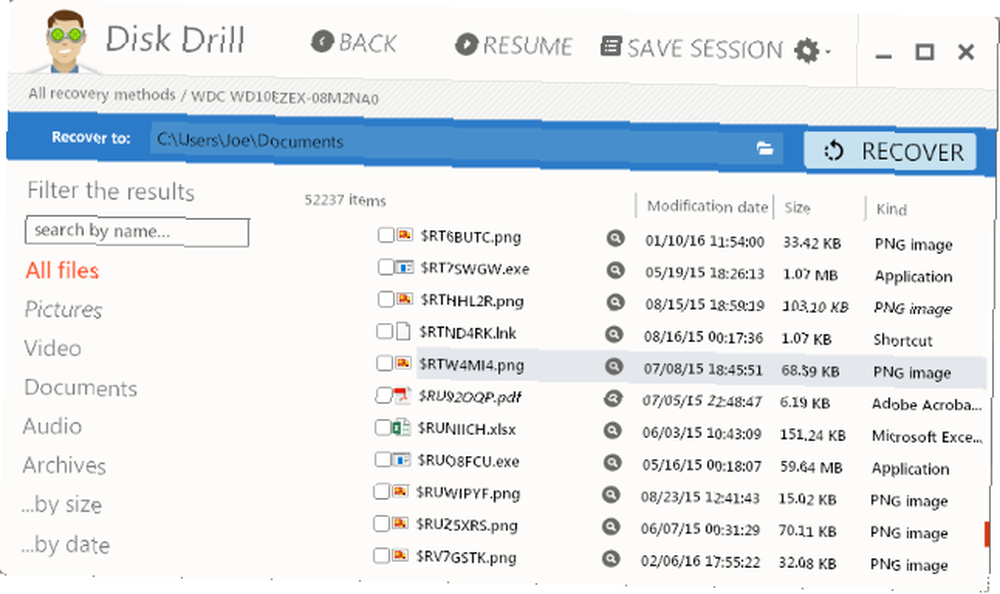
Task: Preview $RTW4MI4.png with magnifier icon
Action: tap(614, 366)
